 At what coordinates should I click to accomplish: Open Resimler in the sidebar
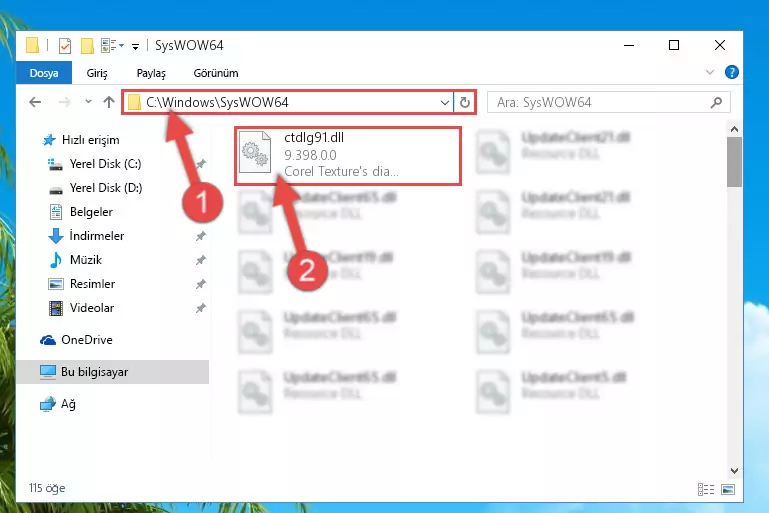pyautogui.click(x=81, y=284)
